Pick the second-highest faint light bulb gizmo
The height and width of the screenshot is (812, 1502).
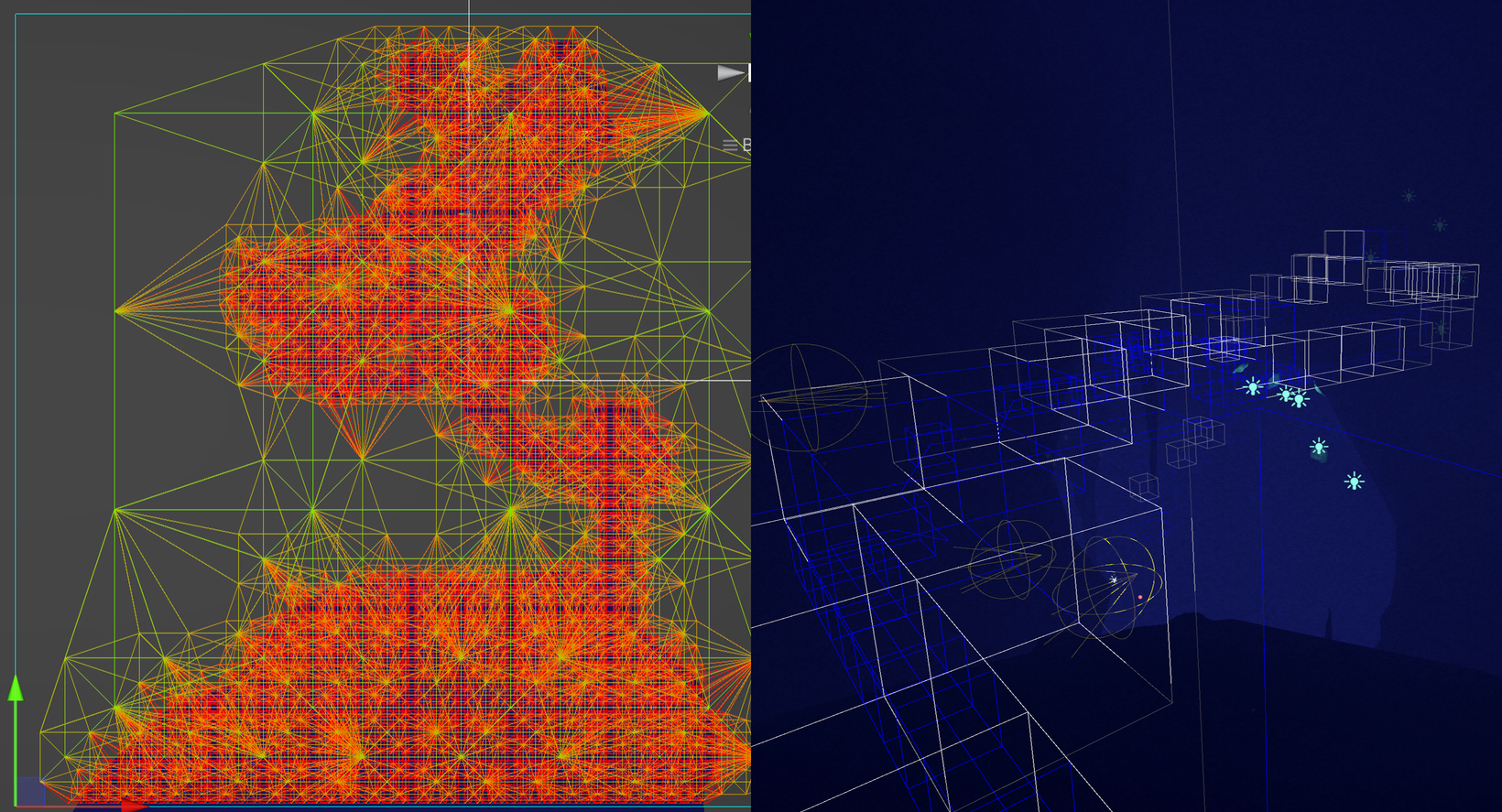tap(1440, 225)
